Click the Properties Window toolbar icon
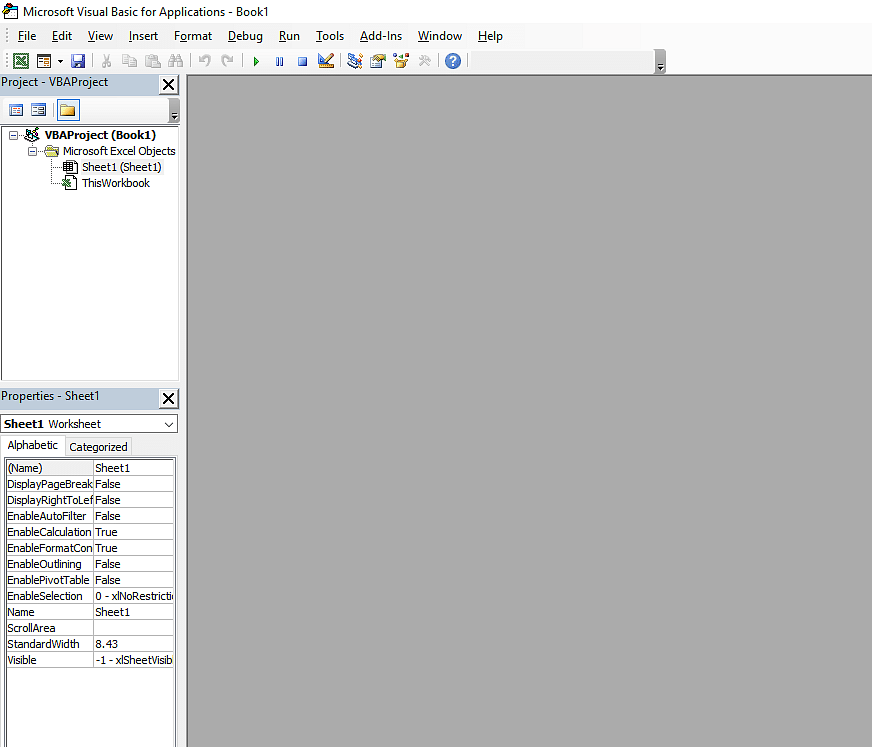The image size is (872, 747). [x=378, y=61]
